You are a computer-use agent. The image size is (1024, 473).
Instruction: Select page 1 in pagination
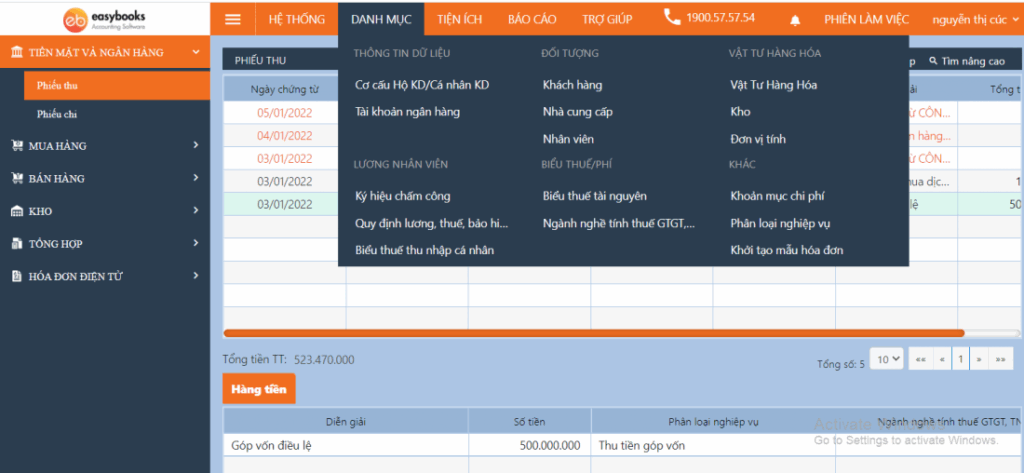(961, 359)
